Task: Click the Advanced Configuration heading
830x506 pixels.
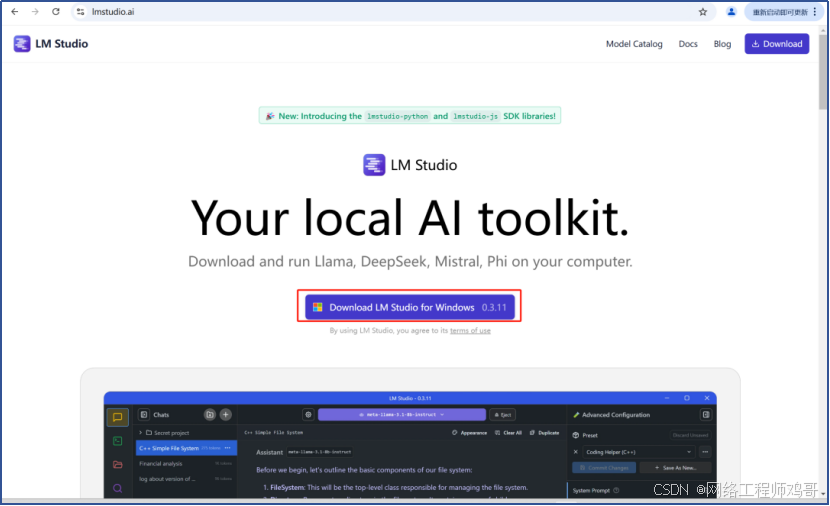Action: [616, 414]
